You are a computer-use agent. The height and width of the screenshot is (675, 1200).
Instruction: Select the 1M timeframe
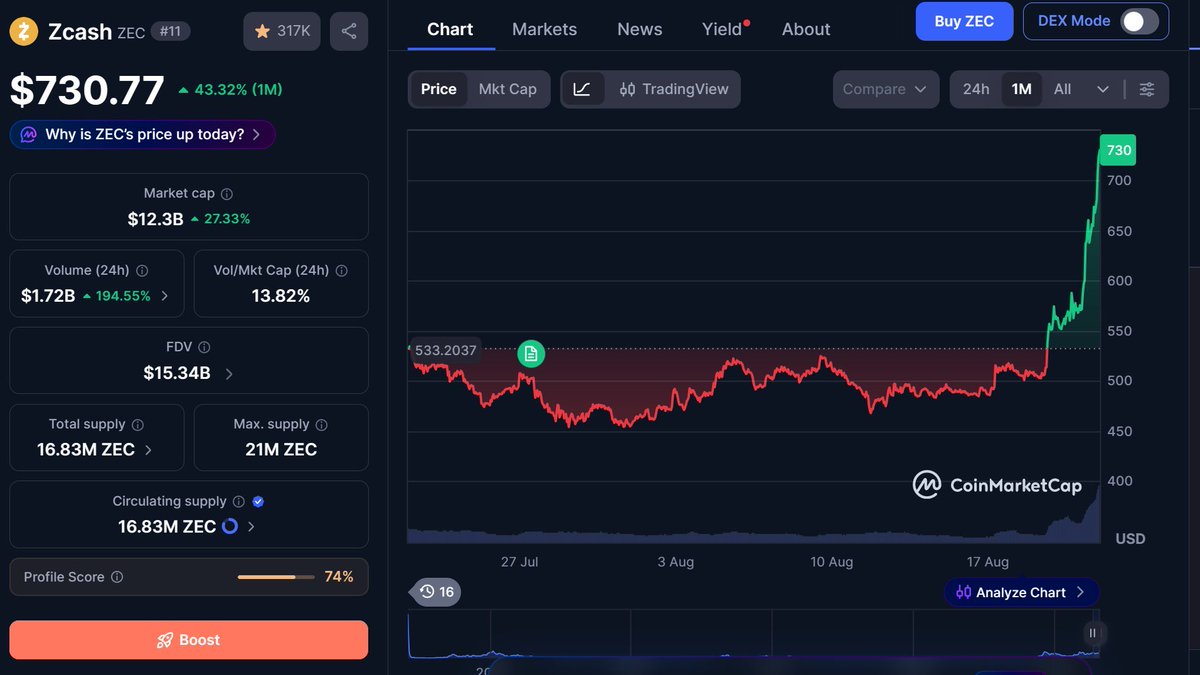coord(1021,89)
